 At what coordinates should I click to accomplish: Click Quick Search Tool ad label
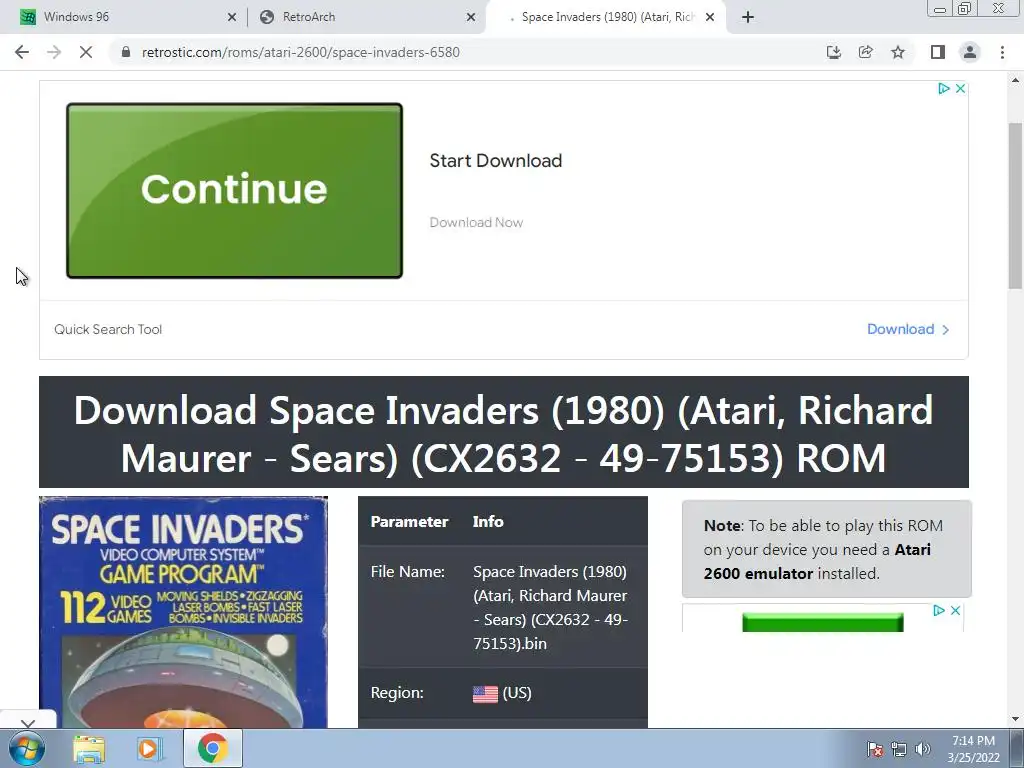pos(108,329)
